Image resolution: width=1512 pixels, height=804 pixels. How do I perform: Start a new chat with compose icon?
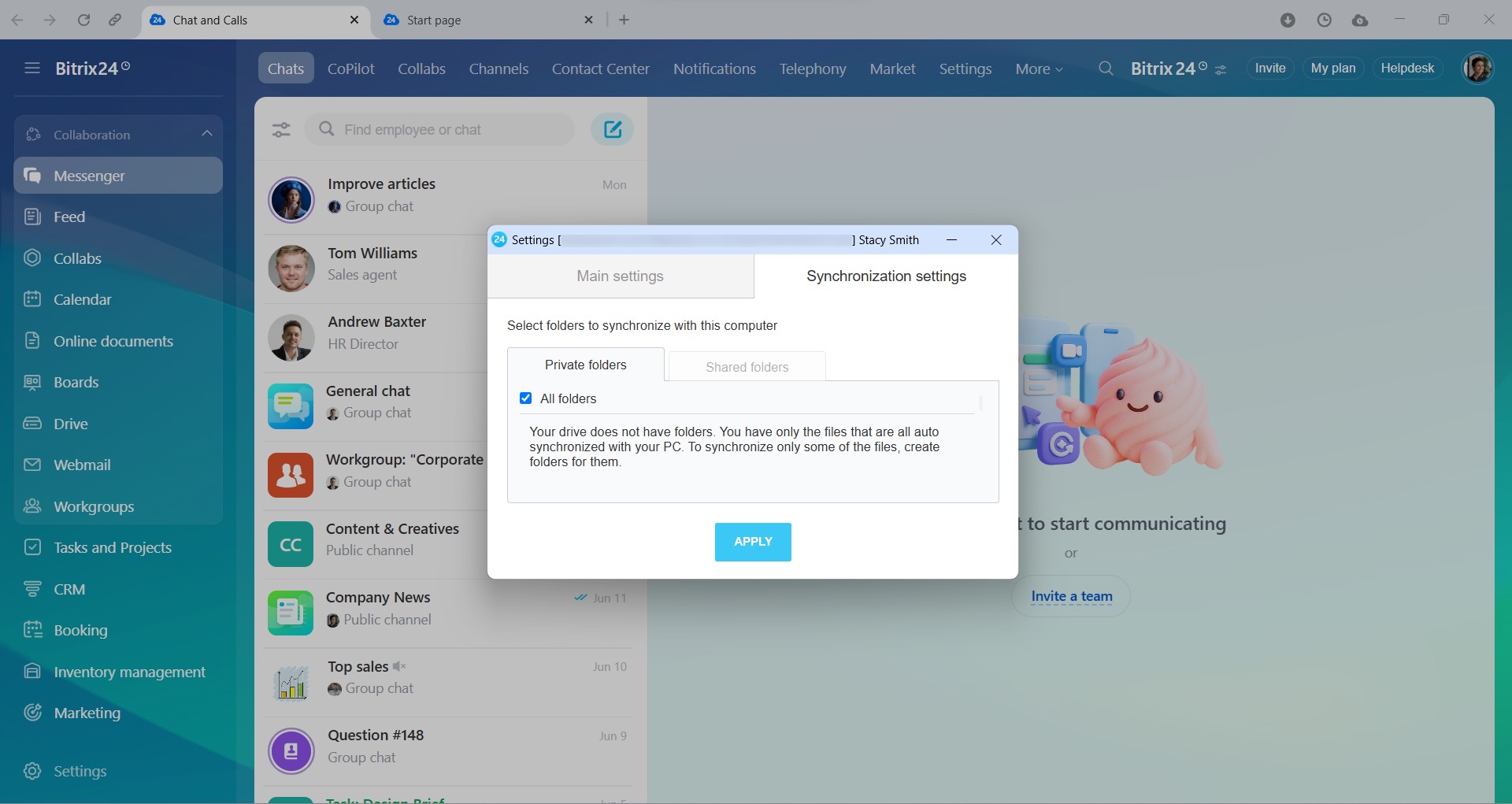[x=612, y=129]
